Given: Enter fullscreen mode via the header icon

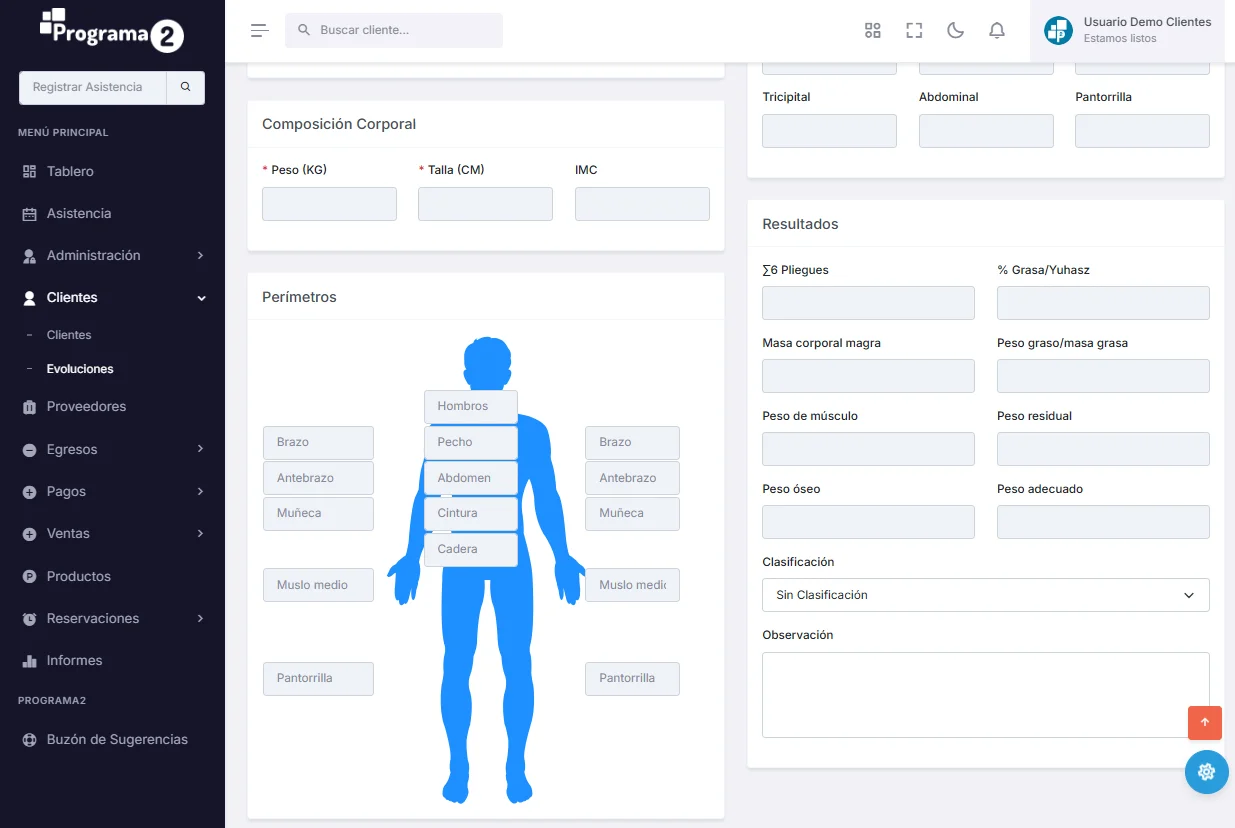Looking at the screenshot, I should [914, 30].
